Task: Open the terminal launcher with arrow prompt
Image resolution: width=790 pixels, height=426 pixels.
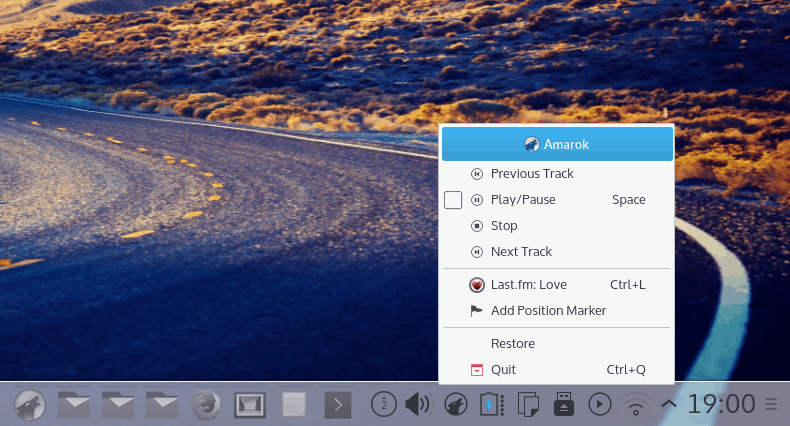Action: 338,405
